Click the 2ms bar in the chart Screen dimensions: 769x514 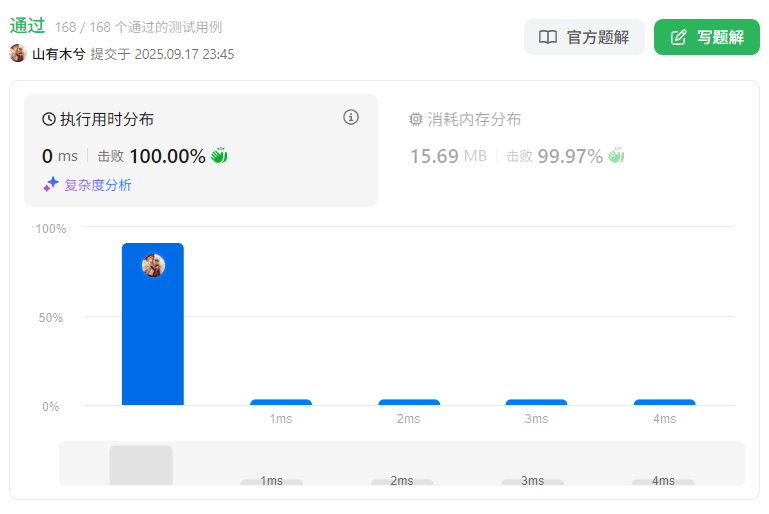(x=409, y=402)
